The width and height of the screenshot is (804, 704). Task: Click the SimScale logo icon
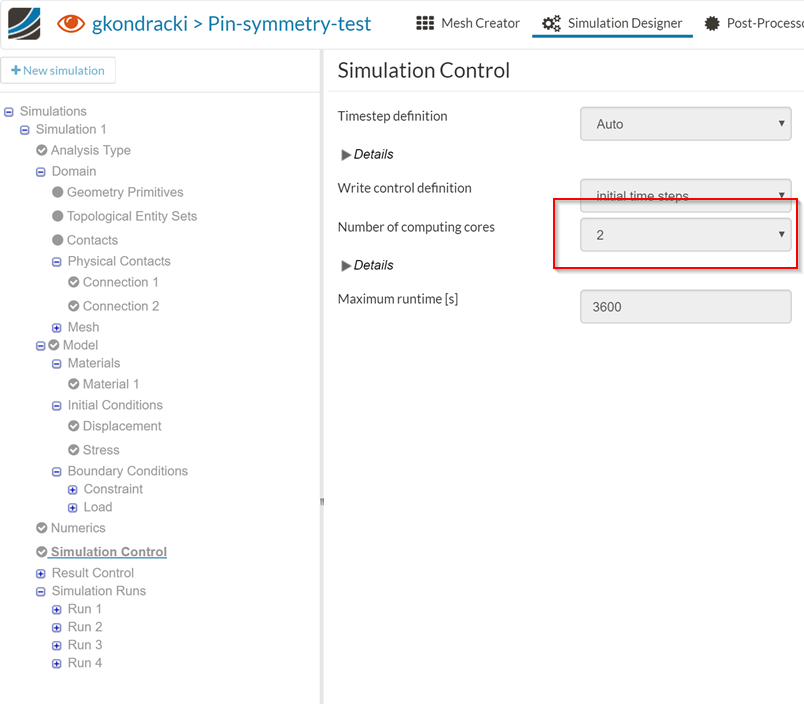click(x=24, y=23)
